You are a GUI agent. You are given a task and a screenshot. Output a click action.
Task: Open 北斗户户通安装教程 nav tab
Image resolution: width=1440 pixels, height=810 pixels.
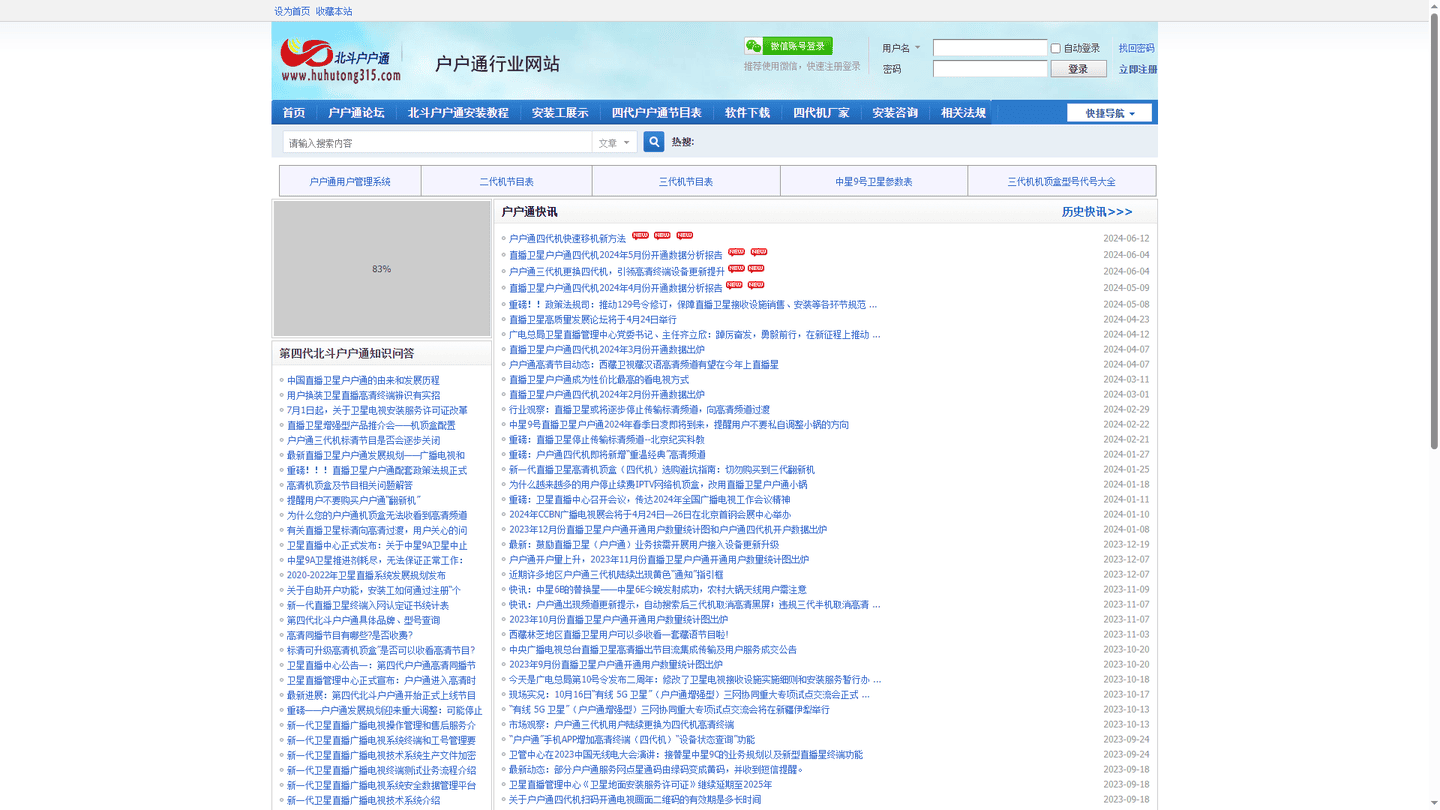pos(458,113)
